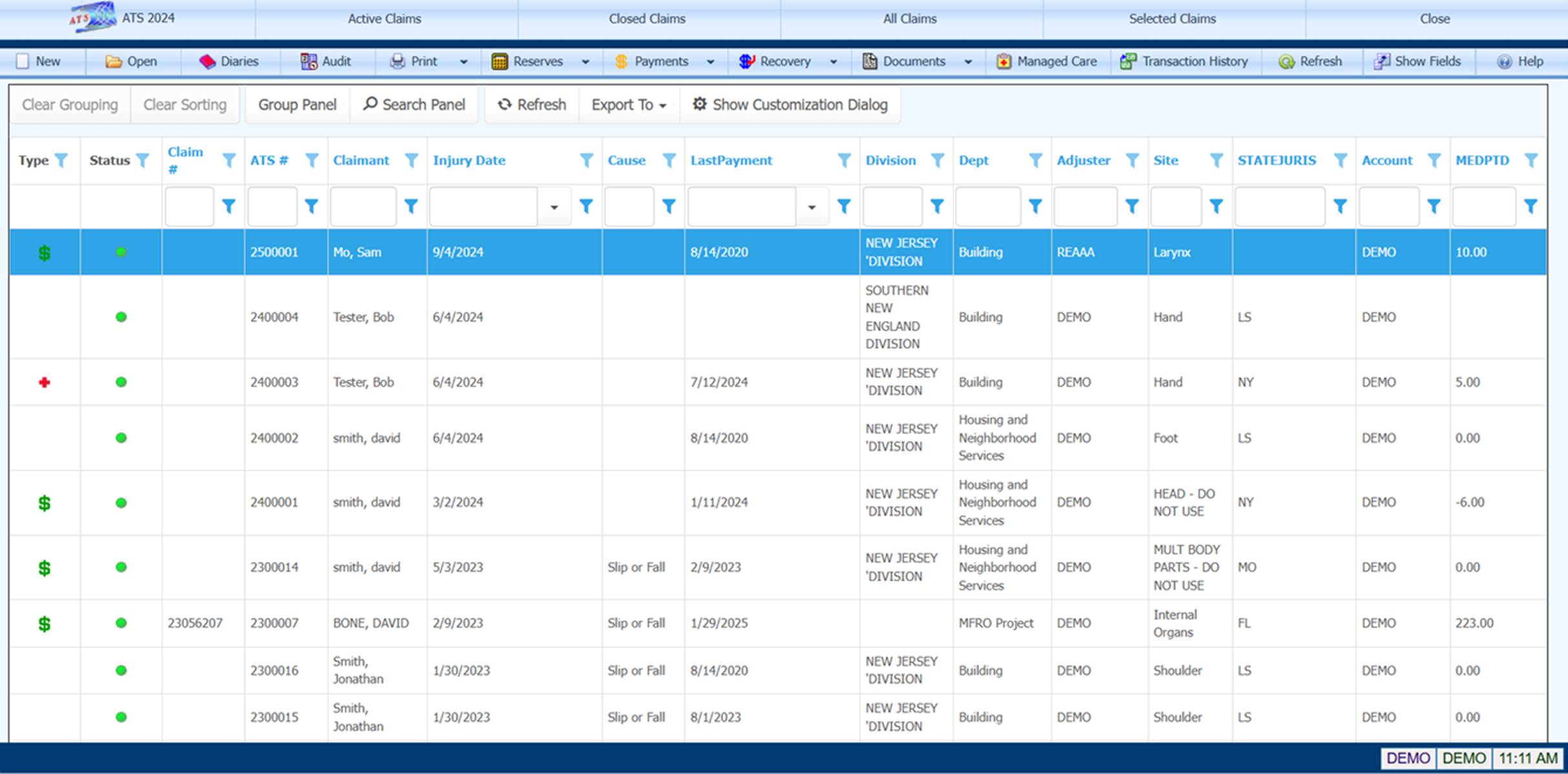Switch to Closed Claims tab
This screenshot has height=774, width=1568.
[647, 19]
